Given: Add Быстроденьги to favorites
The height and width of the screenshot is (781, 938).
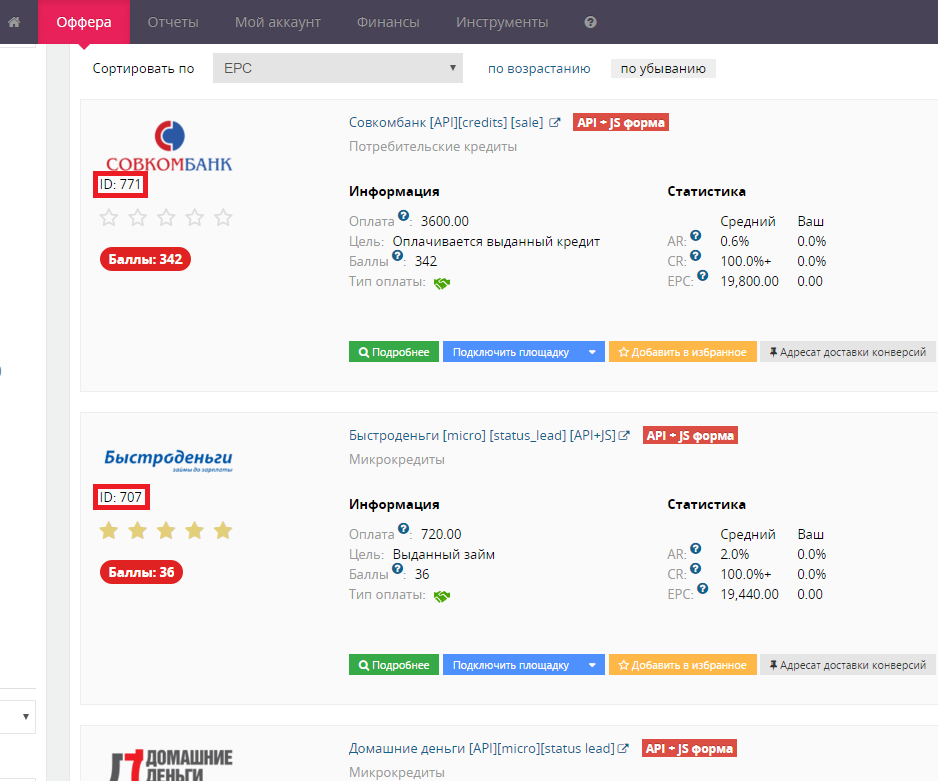Looking at the screenshot, I should [x=683, y=665].
